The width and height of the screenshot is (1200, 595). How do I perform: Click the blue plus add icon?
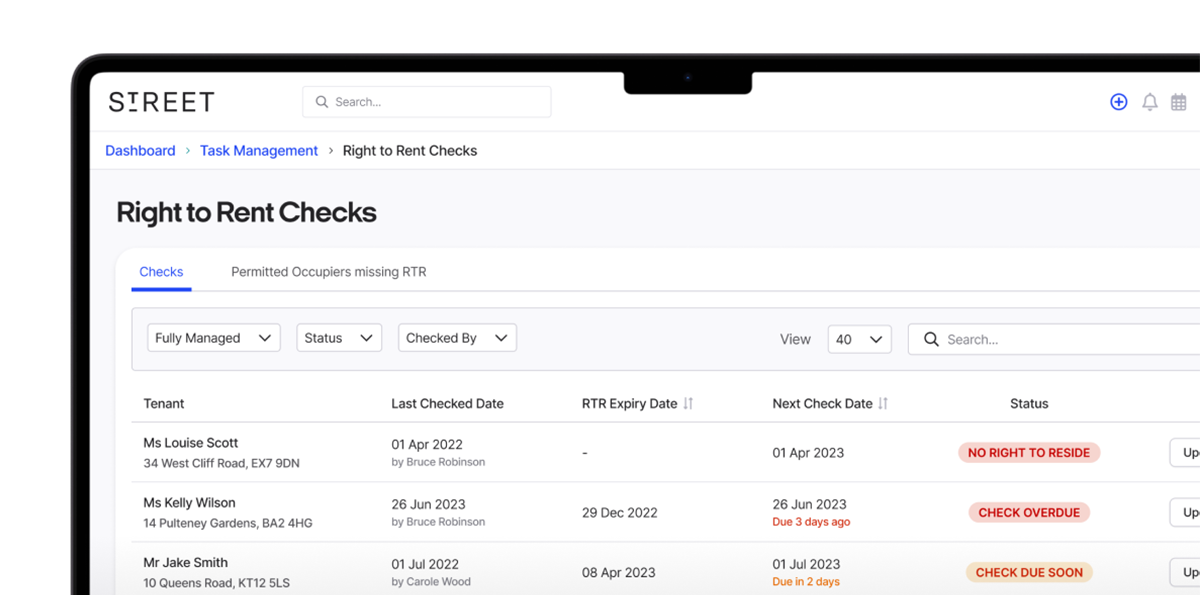pyautogui.click(x=1119, y=102)
